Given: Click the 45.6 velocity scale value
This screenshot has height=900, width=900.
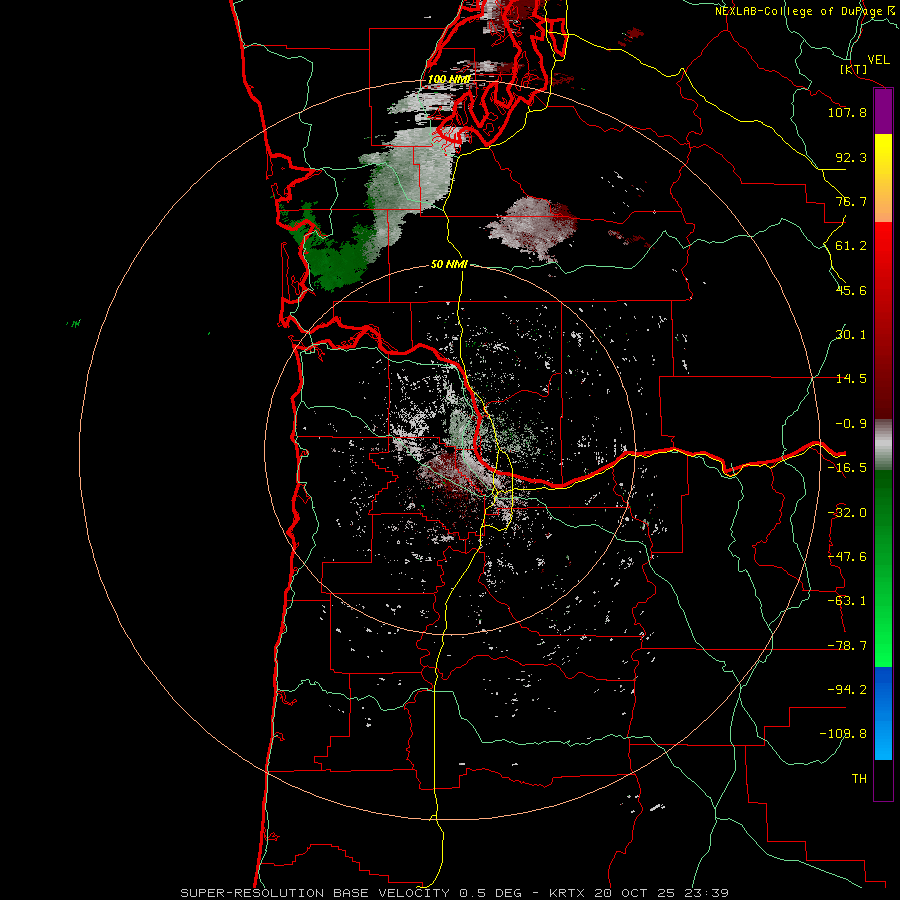Looking at the screenshot, I should tap(851, 290).
